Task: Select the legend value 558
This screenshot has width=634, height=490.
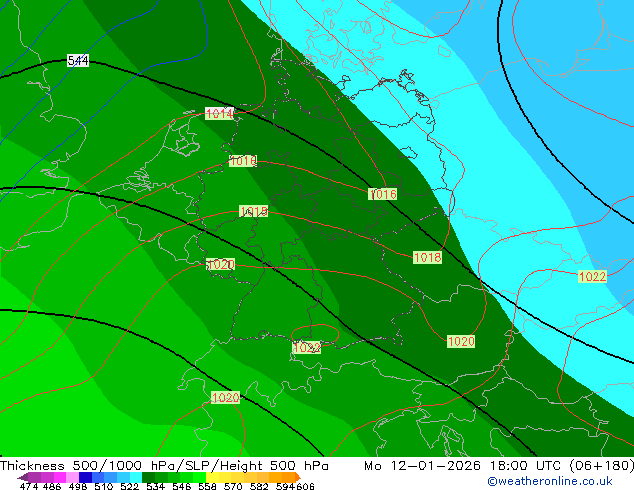Action: tap(207, 486)
